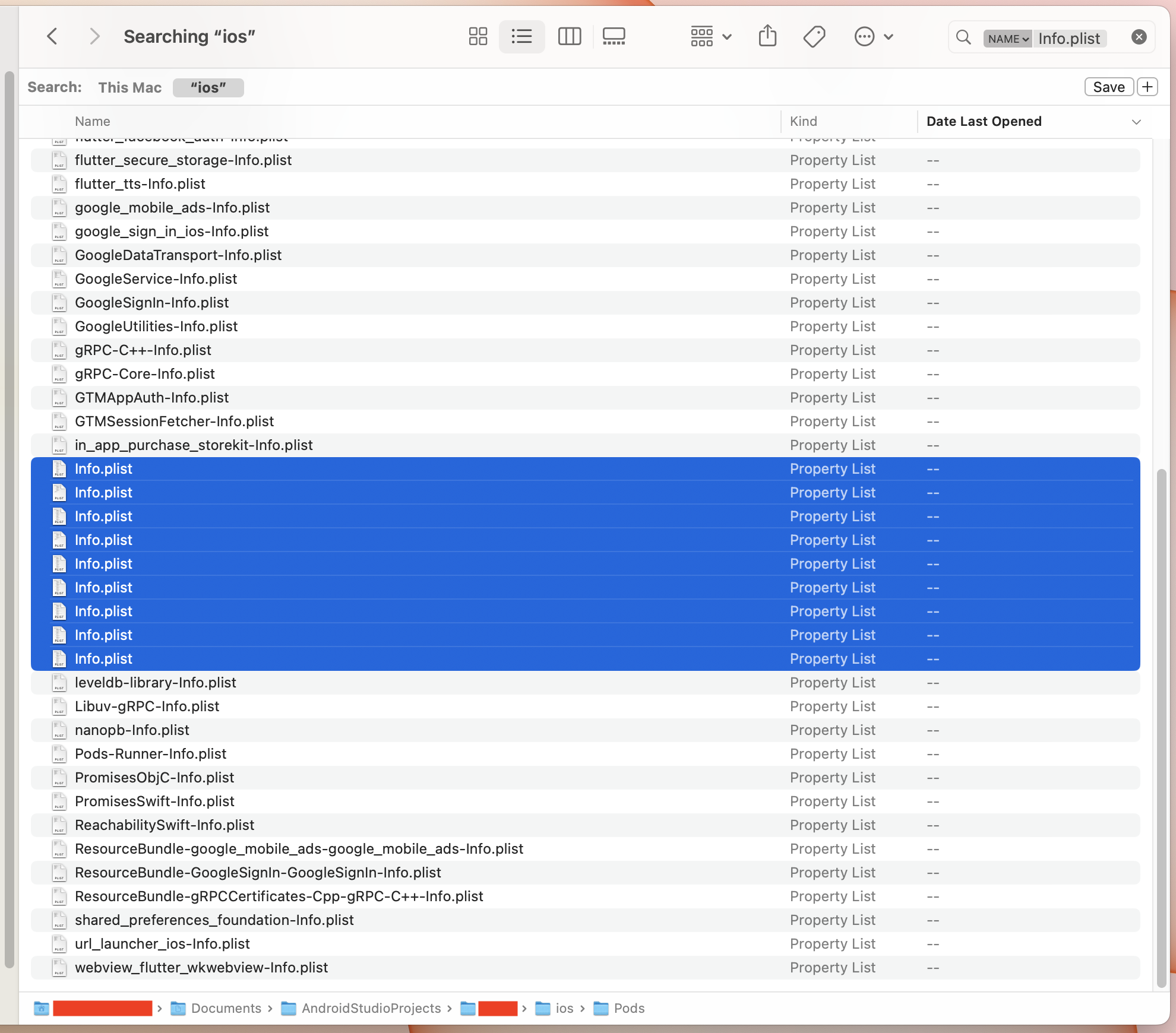Click the Share icon in toolbar

click(767, 37)
